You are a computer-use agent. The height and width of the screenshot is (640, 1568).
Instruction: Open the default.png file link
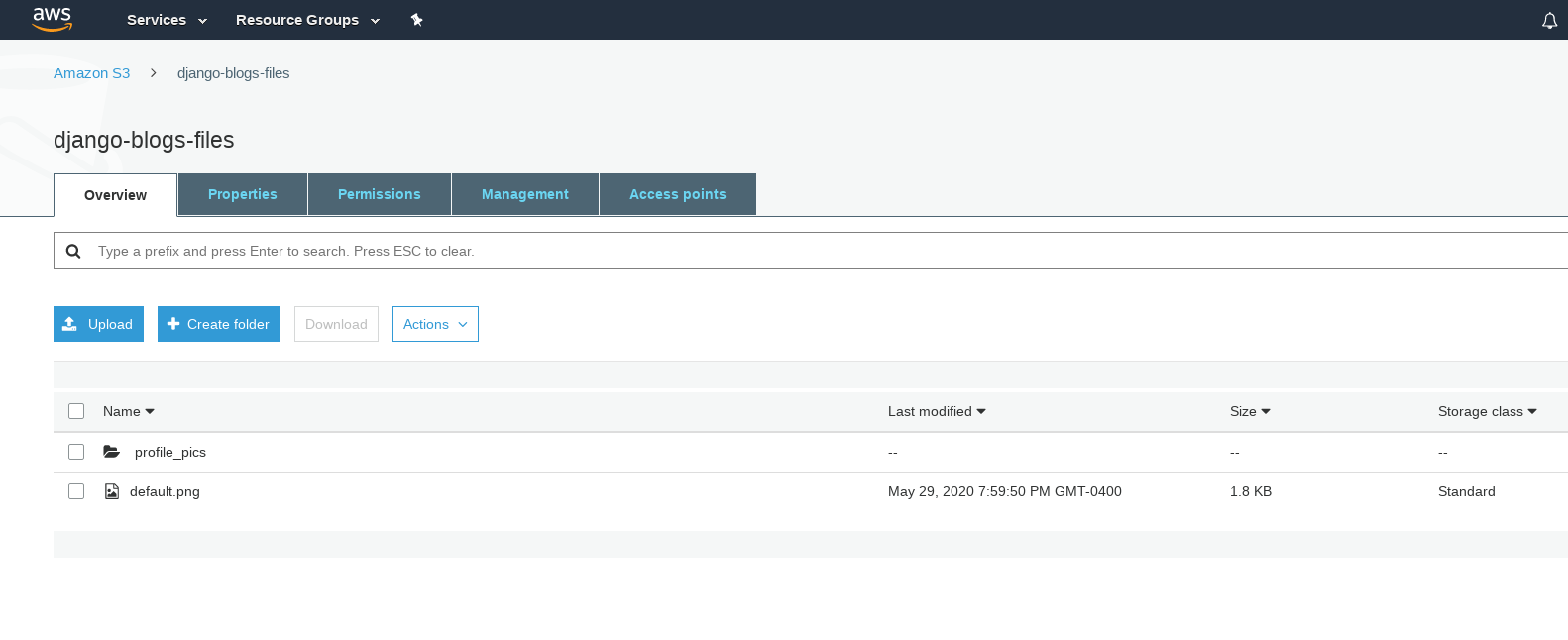coord(165,491)
